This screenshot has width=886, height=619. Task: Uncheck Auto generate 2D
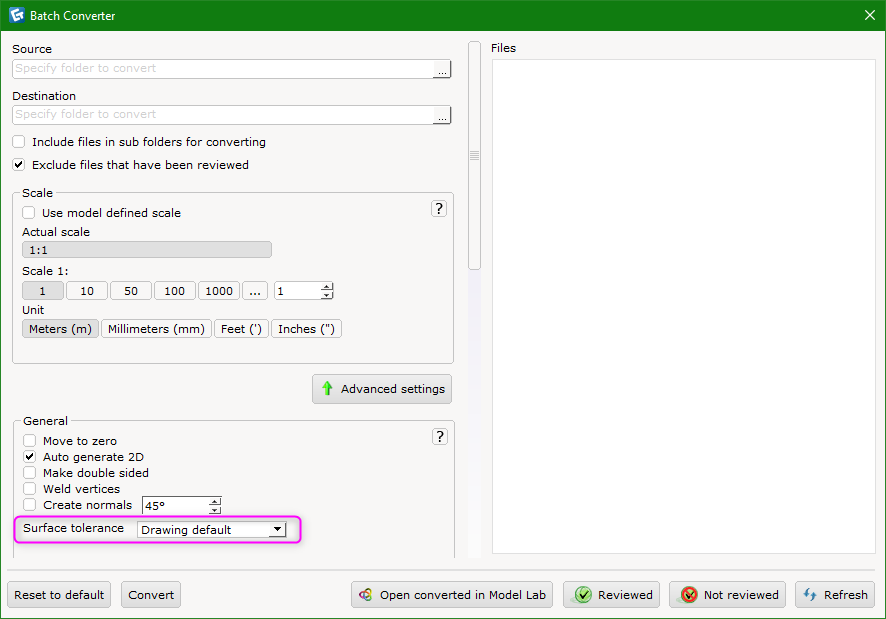pos(29,456)
